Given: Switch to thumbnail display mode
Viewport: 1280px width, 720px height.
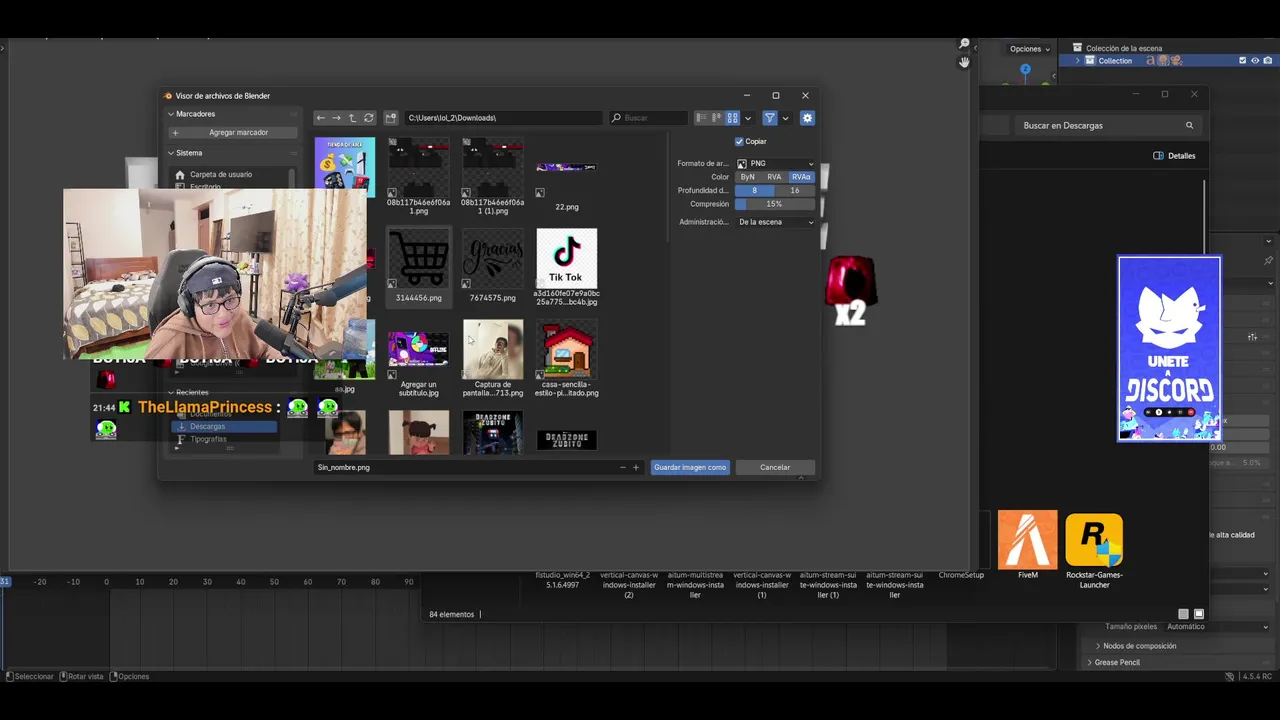Looking at the screenshot, I should point(732,118).
